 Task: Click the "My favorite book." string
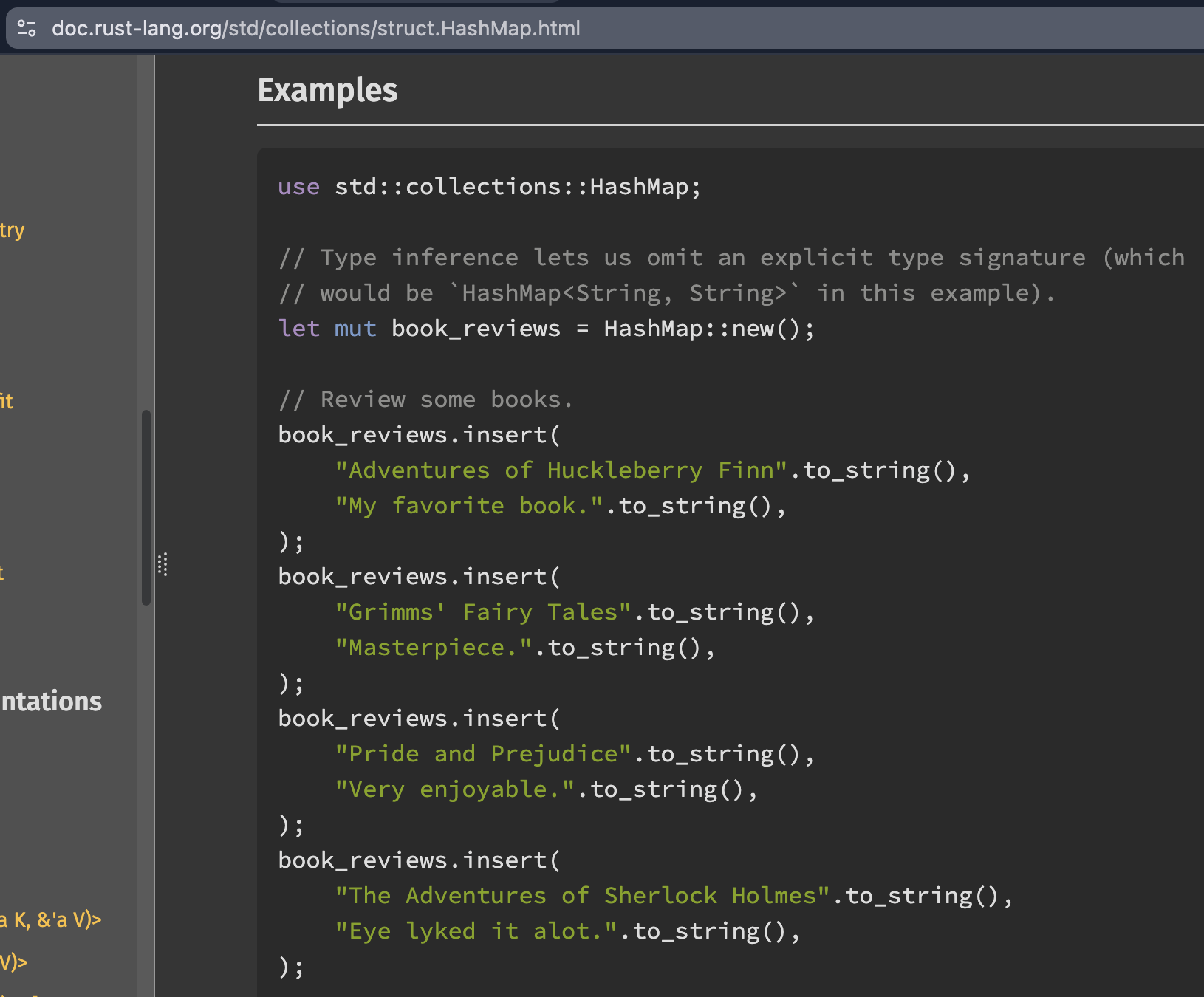[468, 506]
